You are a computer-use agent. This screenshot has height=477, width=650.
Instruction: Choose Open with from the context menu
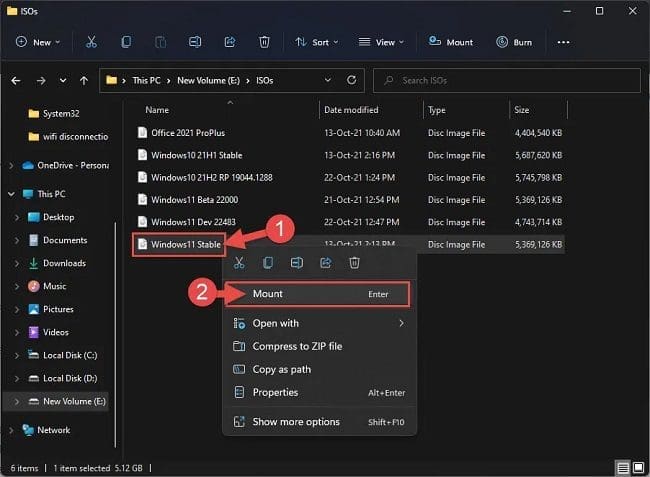(319, 323)
